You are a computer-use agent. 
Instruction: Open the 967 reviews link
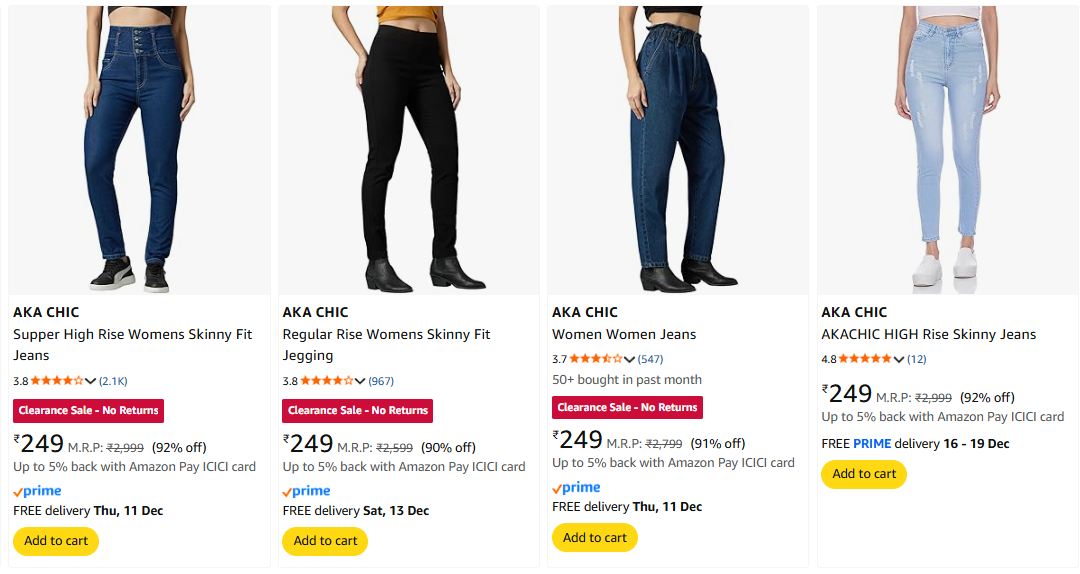tap(382, 381)
